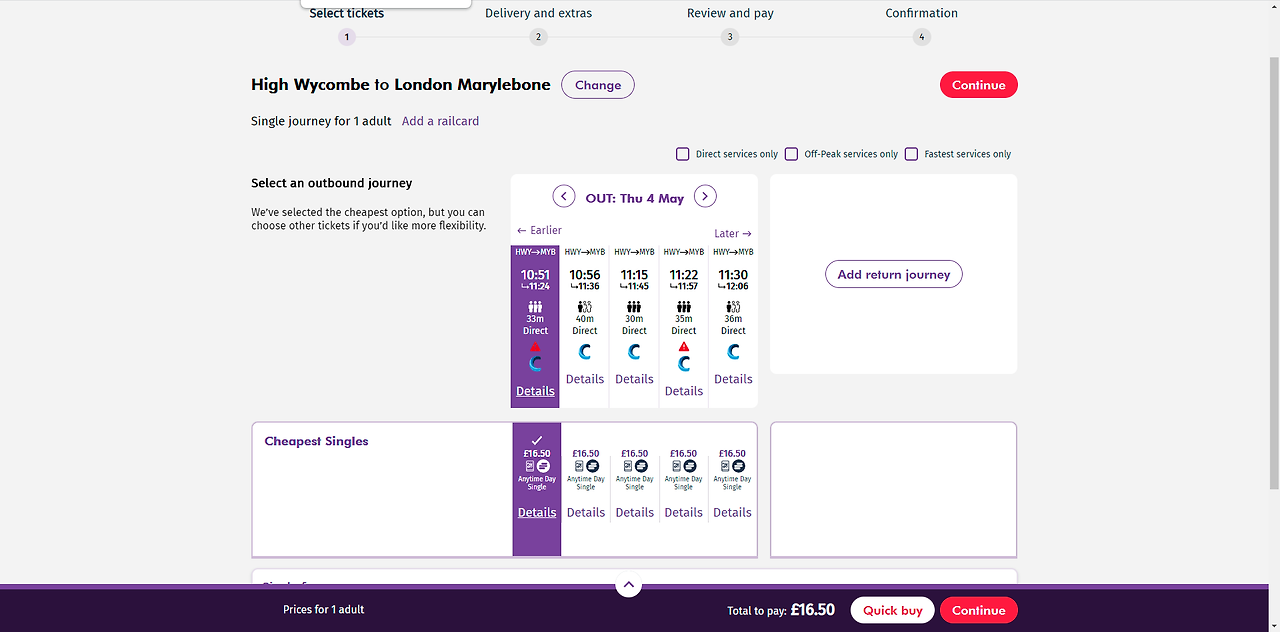Click Change journey button
Screen dimensions: 1280x632
point(598,85)
